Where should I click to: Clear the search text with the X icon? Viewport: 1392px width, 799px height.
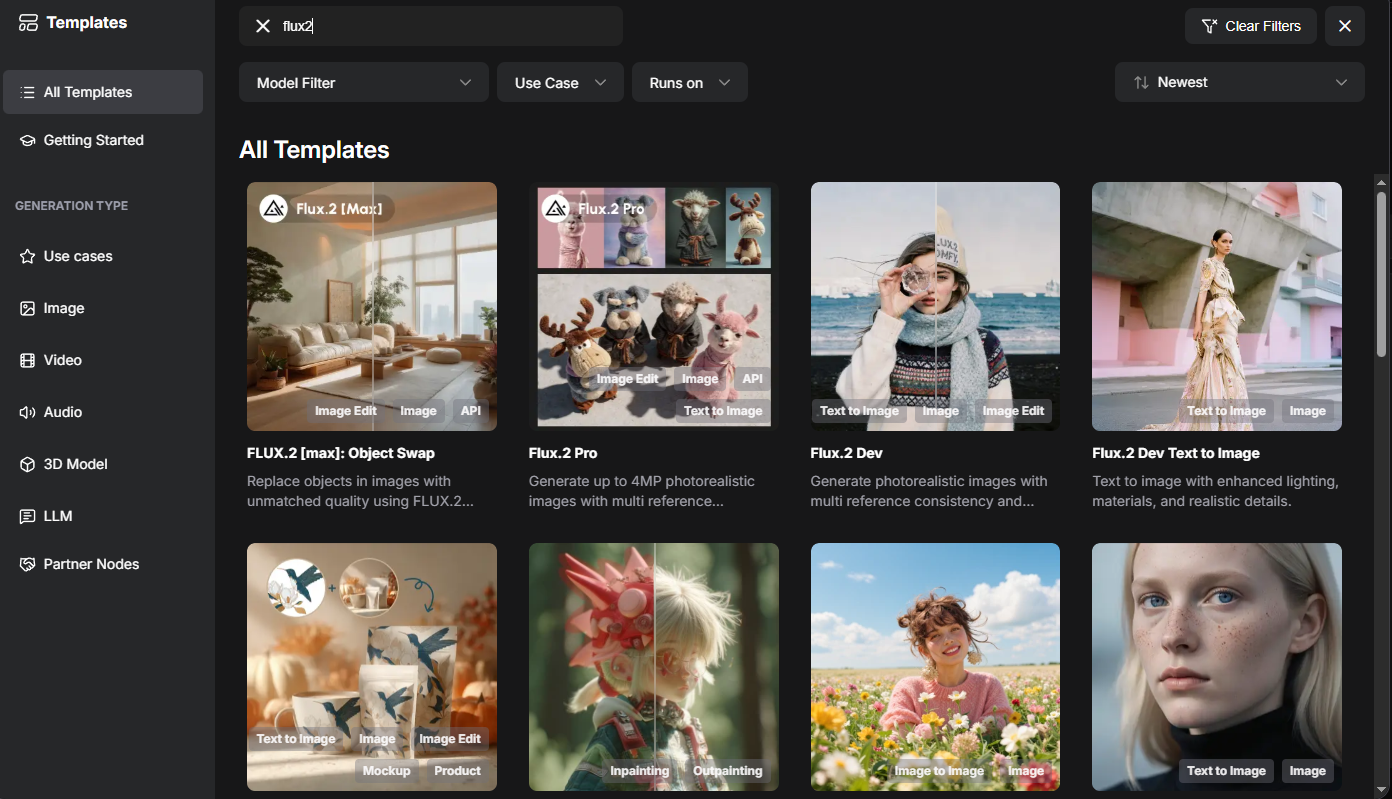coord(263,26)
